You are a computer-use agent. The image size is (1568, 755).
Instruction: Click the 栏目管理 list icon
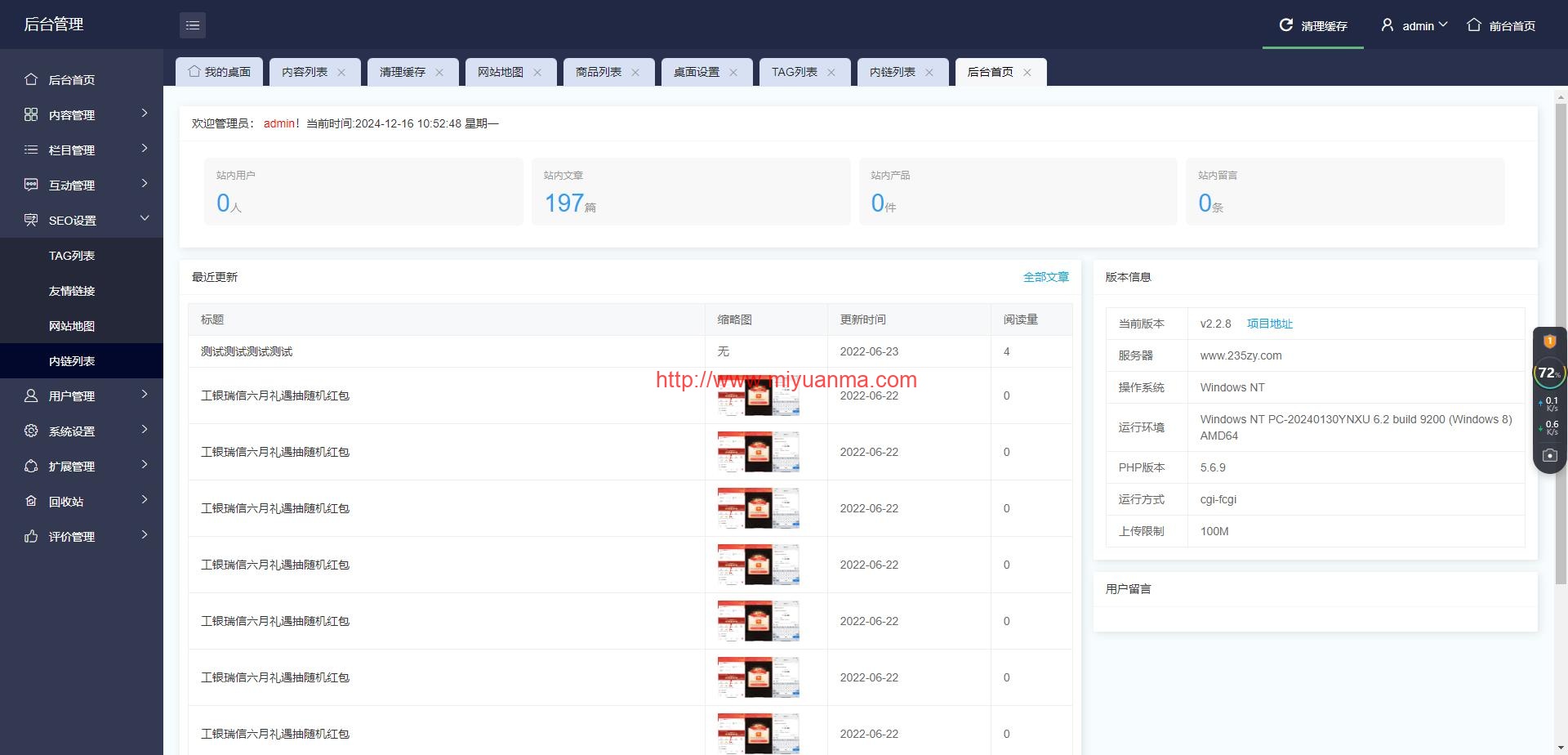[x=31, y=150]
